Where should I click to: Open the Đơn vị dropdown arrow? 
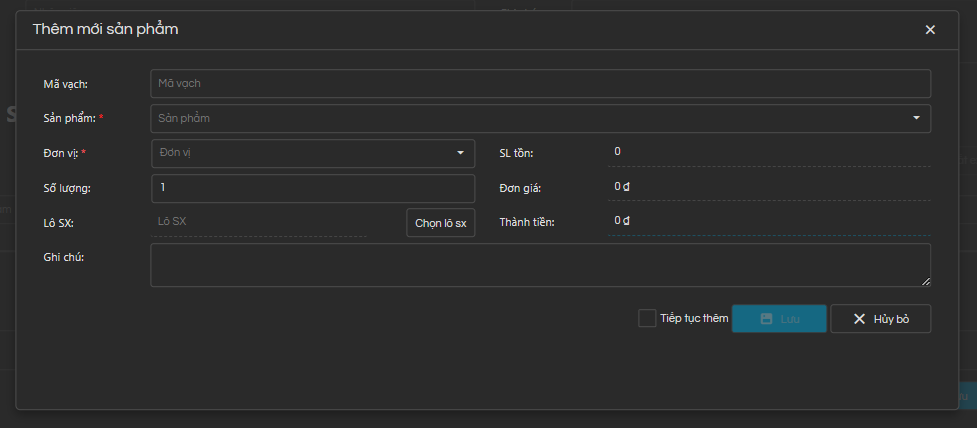[x=460, y=153]
